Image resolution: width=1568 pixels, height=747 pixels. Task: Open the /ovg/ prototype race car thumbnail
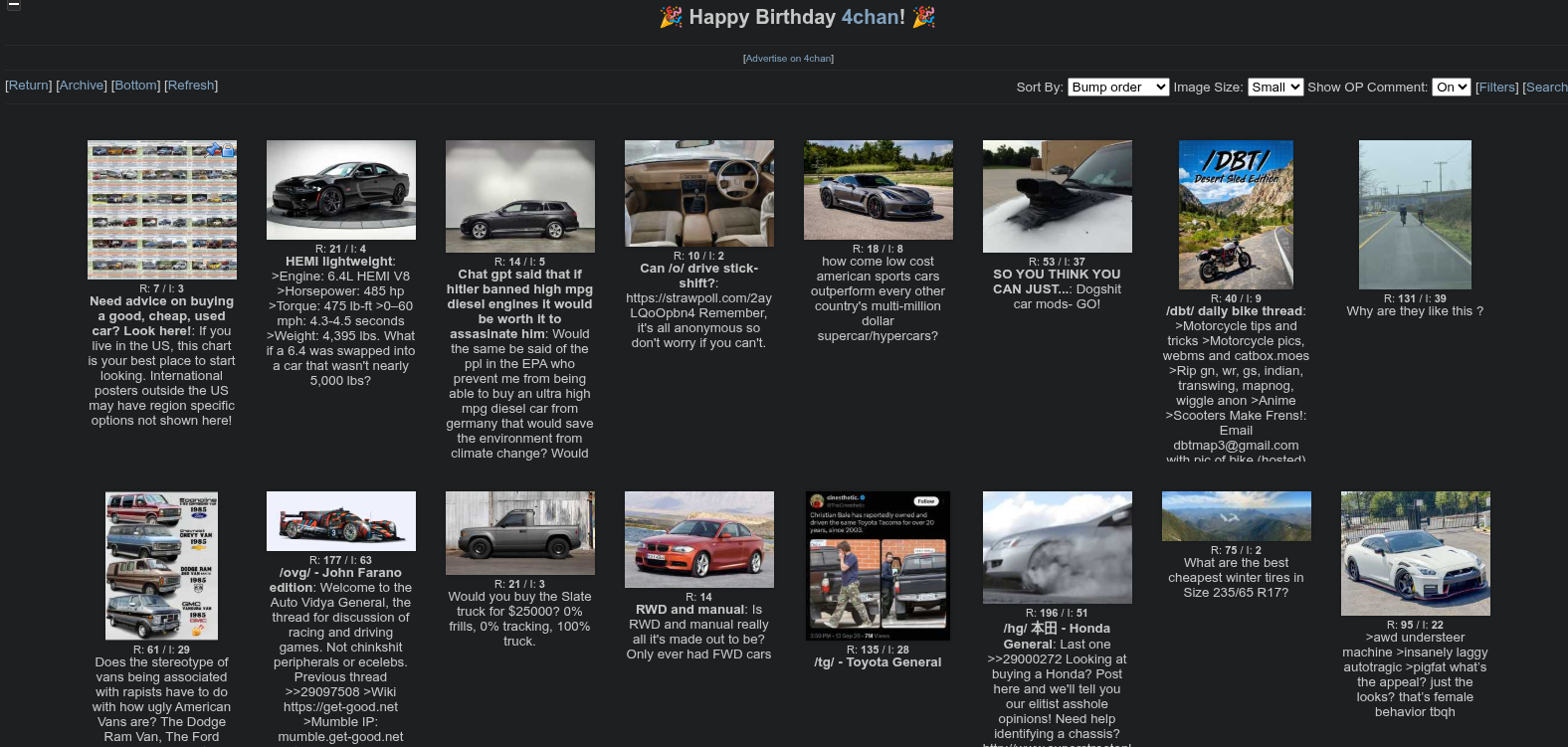click(x=341, y=521)
